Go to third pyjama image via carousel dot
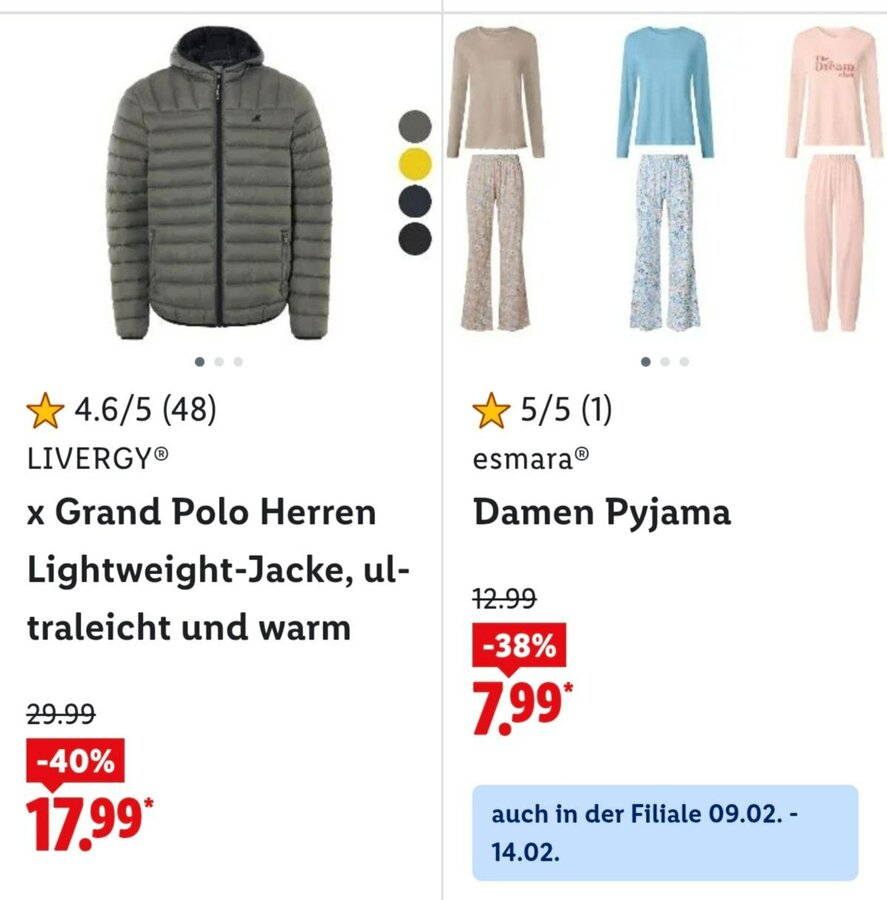 coord(684,362)
